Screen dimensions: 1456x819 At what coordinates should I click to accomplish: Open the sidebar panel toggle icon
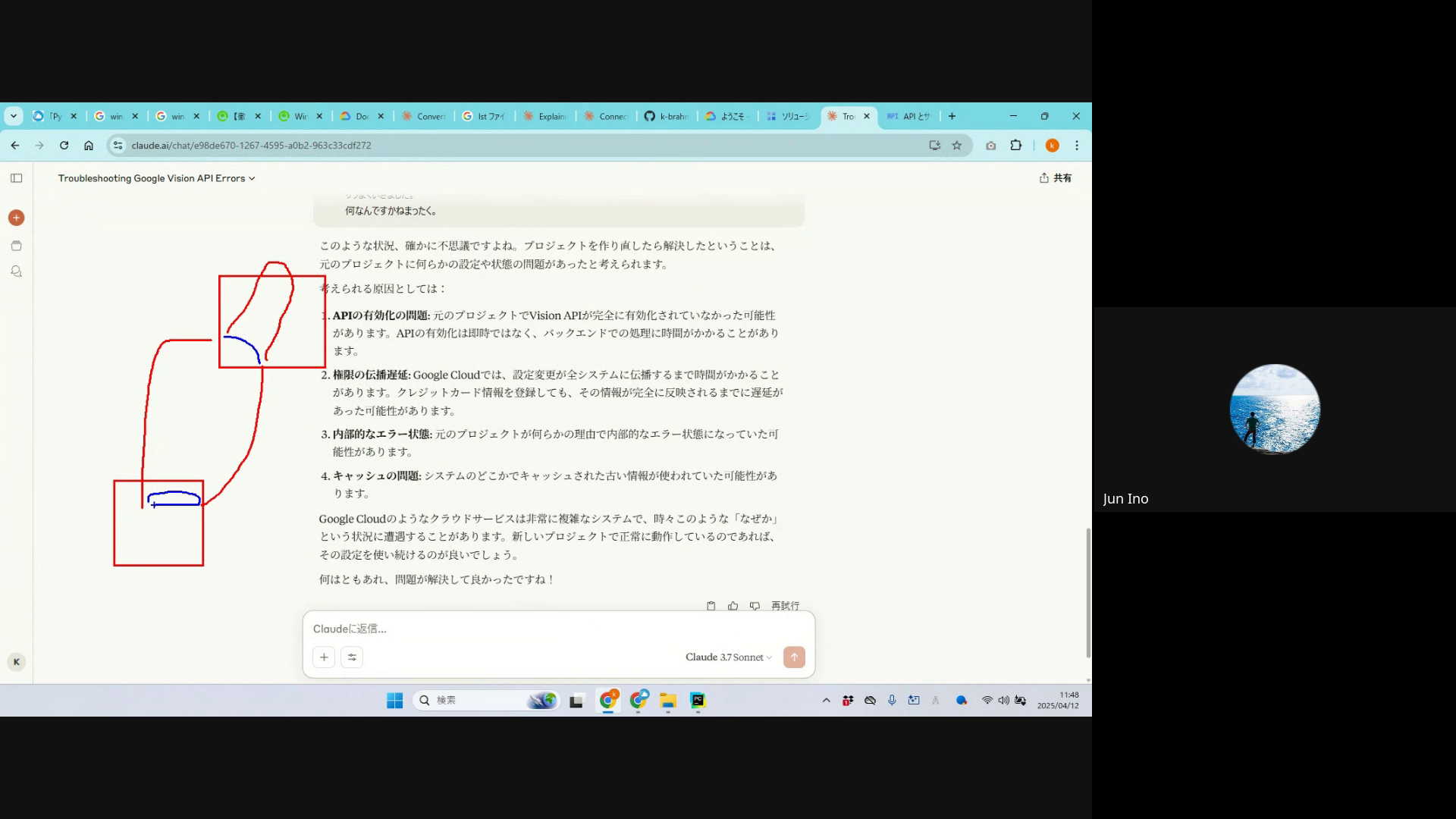[16, 178]
